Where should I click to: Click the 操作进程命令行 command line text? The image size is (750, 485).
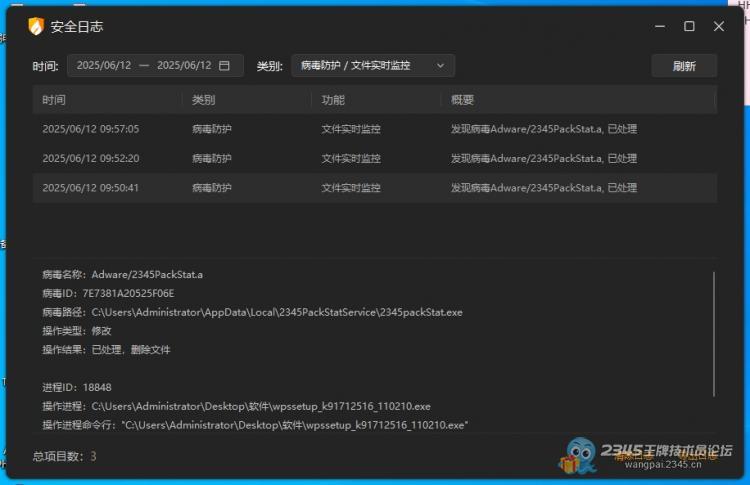tap(255, 425)
